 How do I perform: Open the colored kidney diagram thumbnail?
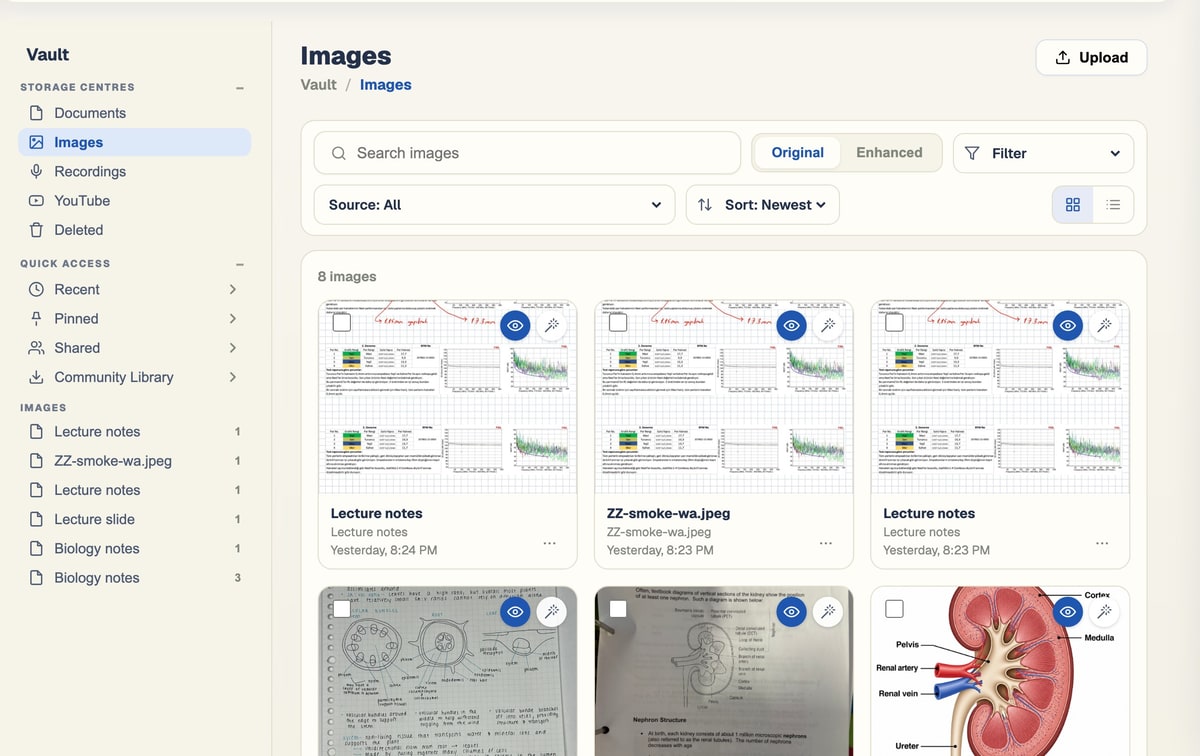click(1000, 671)
